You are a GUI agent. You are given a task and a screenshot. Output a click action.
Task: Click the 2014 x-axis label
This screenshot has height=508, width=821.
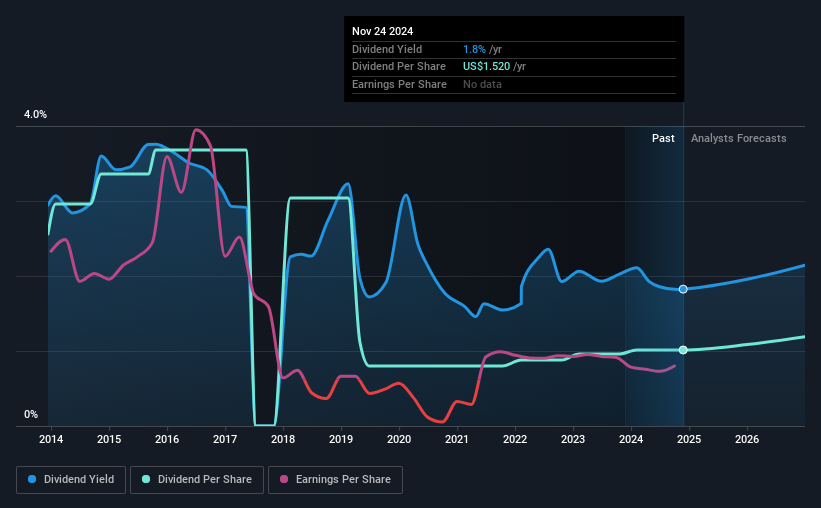click(x=51, y=439)
